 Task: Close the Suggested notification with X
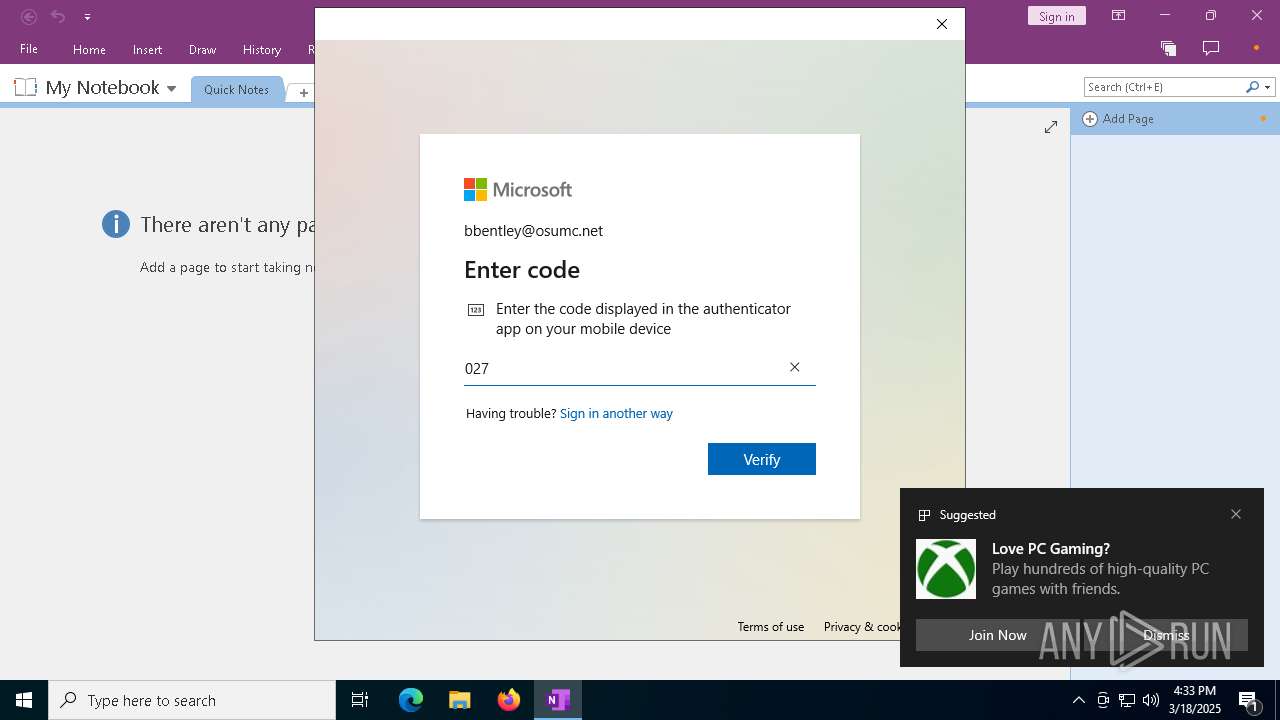coord(1236,514)
